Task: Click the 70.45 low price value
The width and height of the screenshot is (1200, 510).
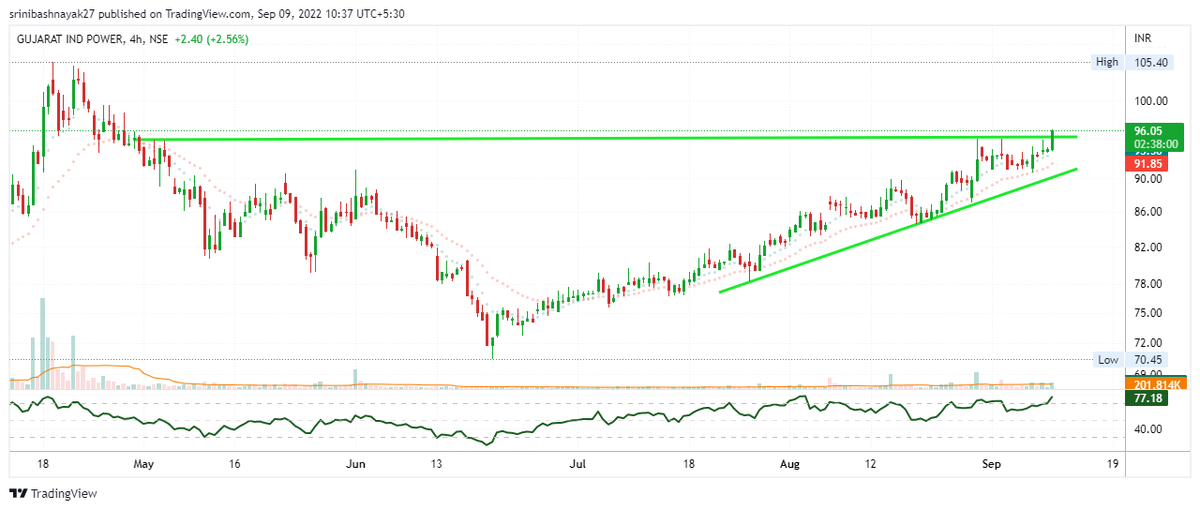Action: click(x=1148, y=359)
